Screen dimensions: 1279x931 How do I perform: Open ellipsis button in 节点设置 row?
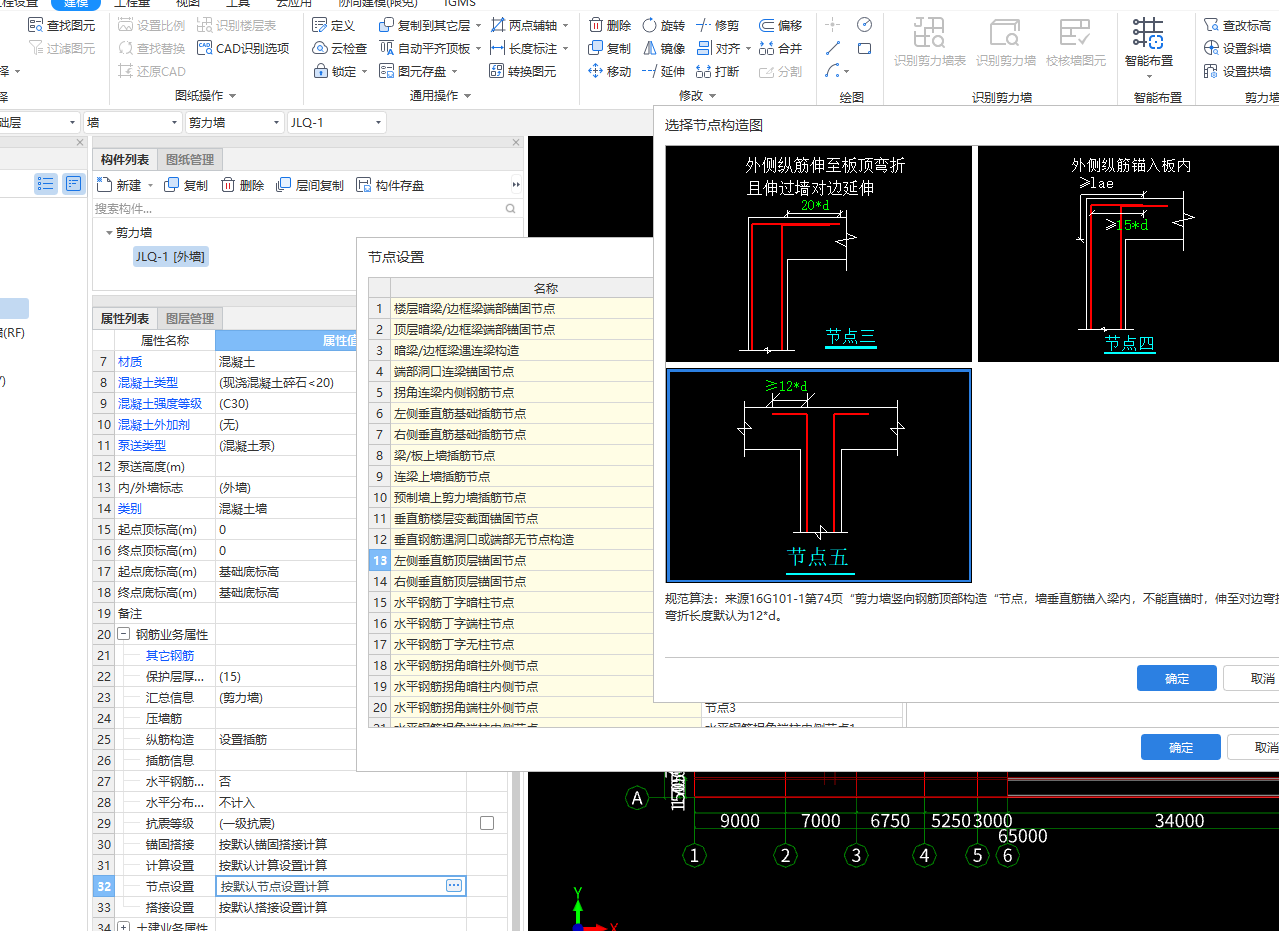[x=454, y=886]
